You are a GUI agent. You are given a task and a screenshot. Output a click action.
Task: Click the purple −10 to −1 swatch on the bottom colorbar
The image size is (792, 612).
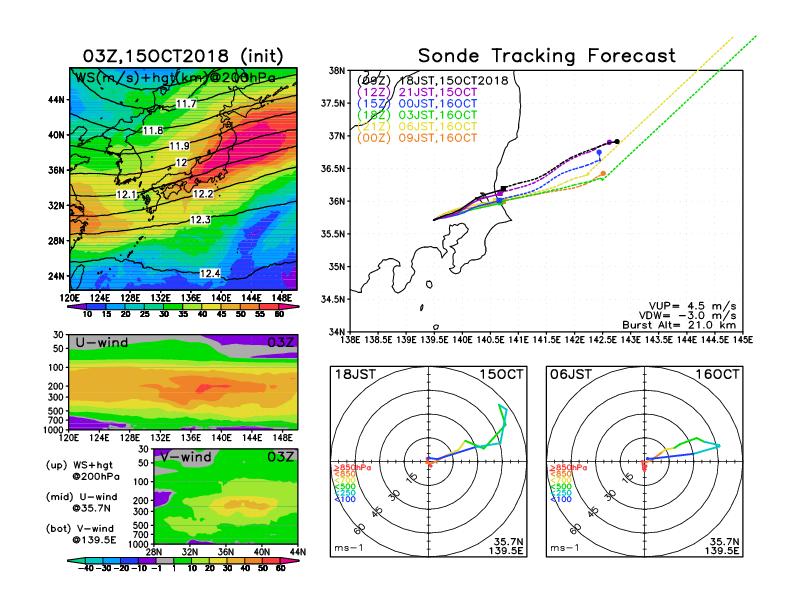[147, 560]
